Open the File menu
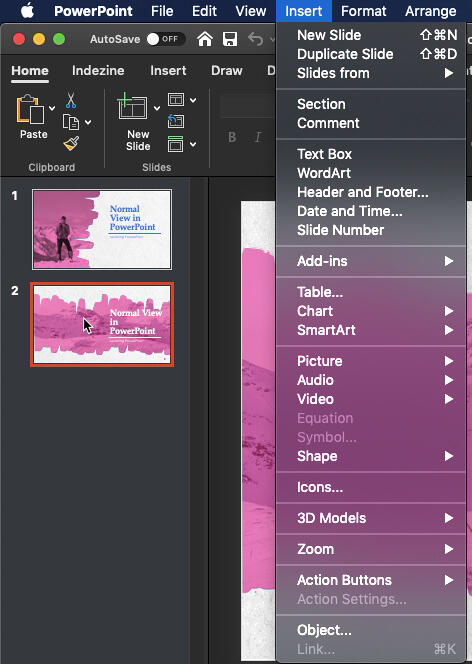Viewport: 472px width, 664px height. click(x=162, y=11)
